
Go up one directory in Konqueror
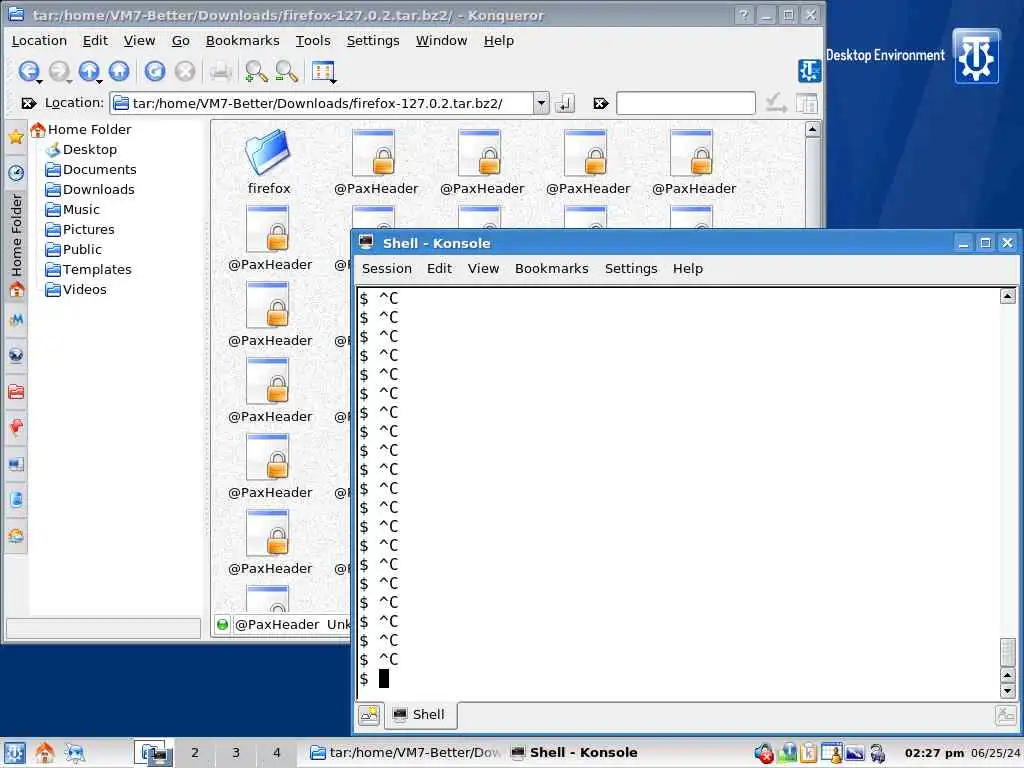click(x=88, y=71)
